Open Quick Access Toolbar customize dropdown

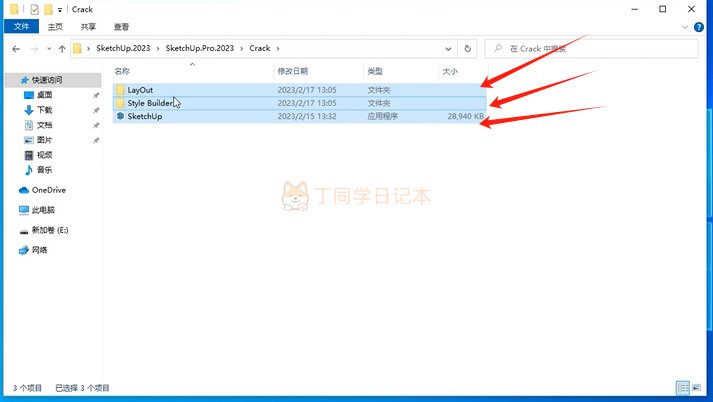tap(60, 10)
